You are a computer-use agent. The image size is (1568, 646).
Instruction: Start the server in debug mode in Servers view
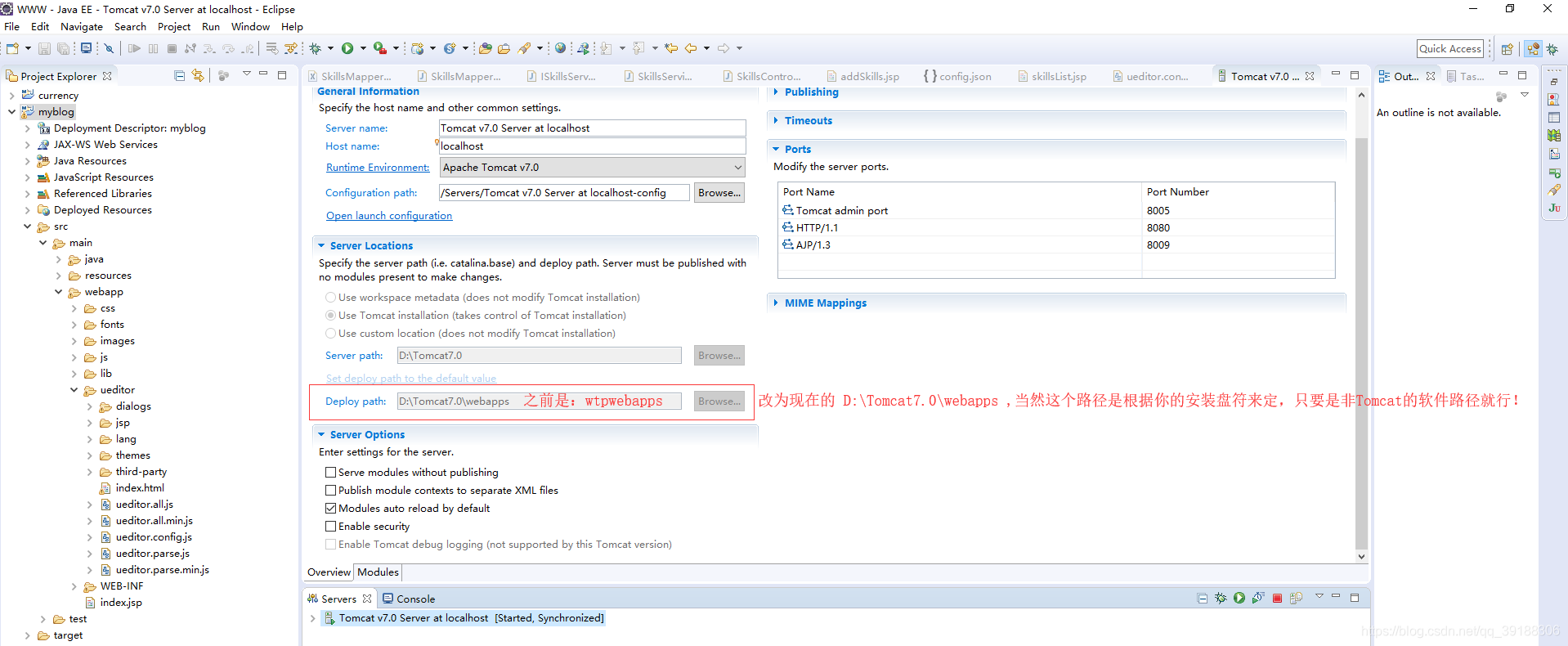pos(1221,599)
